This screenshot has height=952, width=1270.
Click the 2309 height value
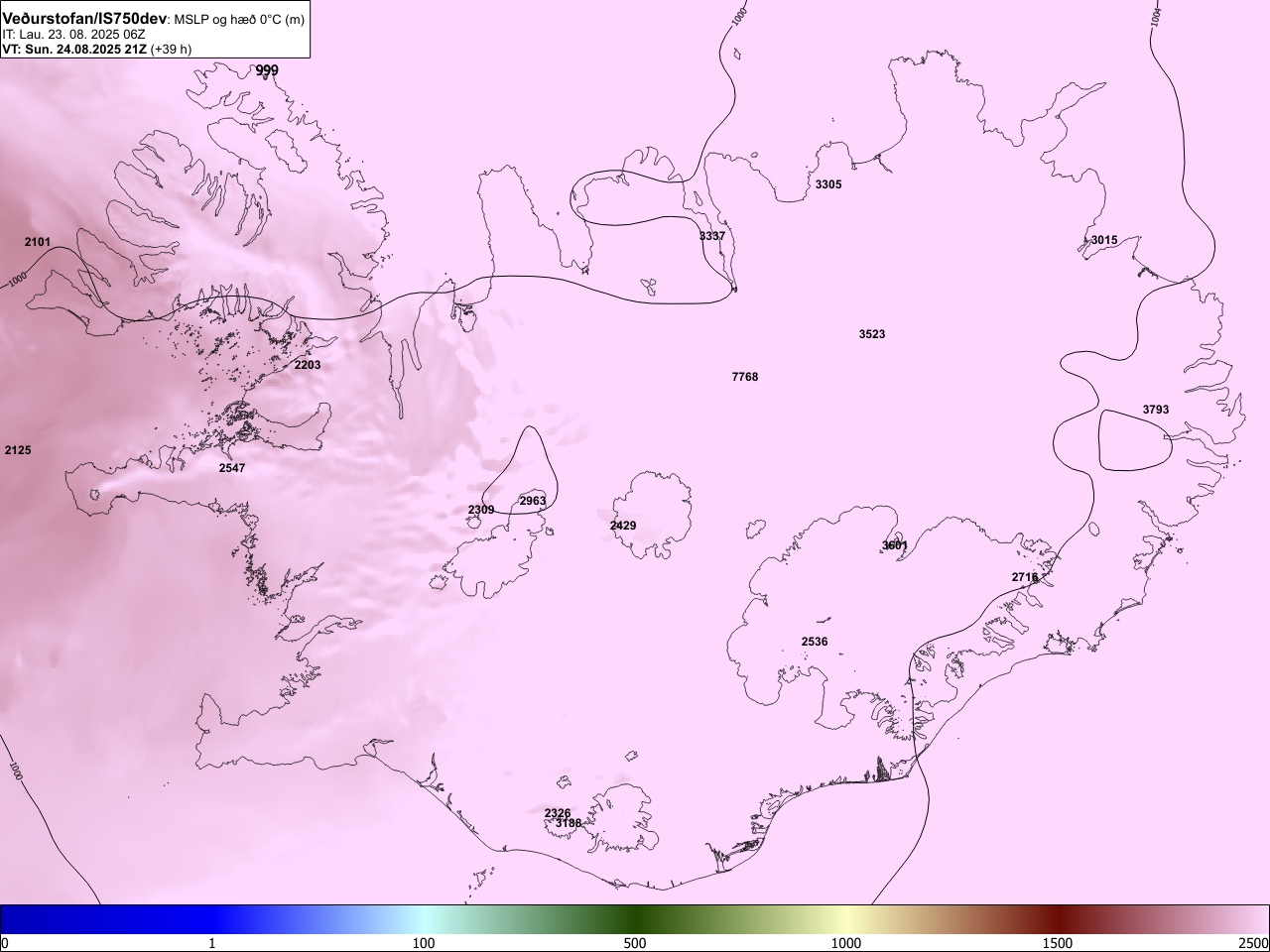point(481,510)
